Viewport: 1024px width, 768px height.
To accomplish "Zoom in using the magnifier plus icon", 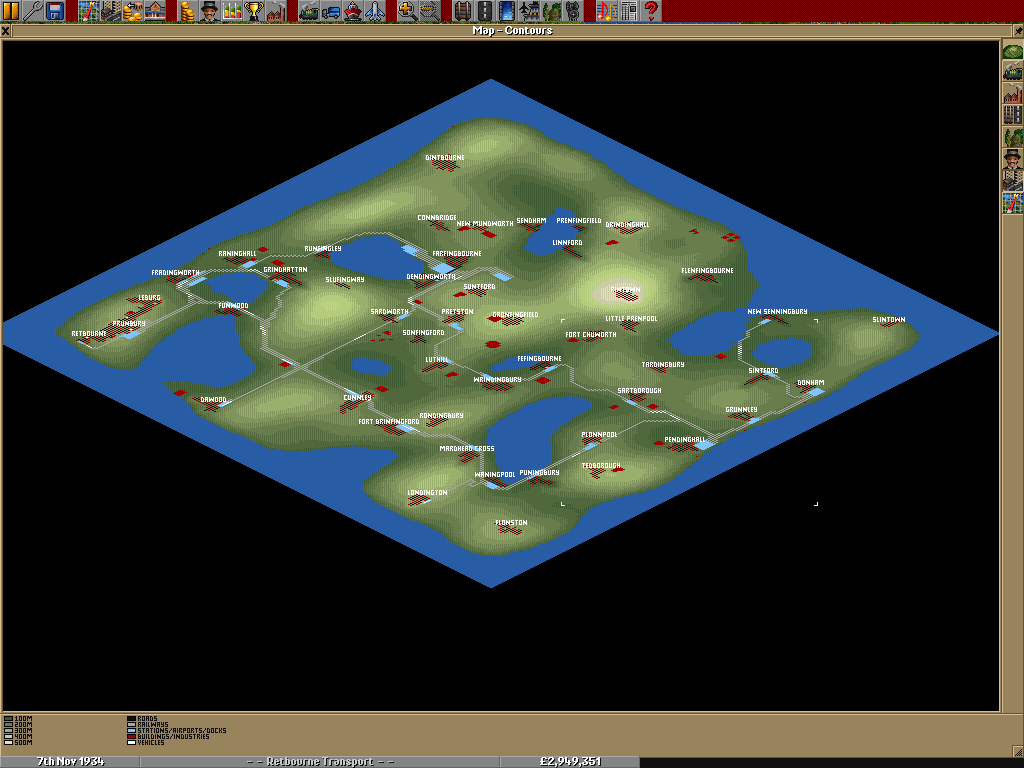I will tap(407, 10).
